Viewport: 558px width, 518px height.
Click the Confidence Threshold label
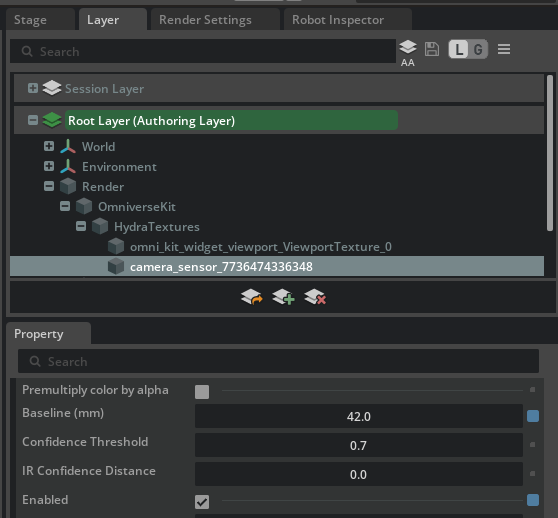coord(85,442)
